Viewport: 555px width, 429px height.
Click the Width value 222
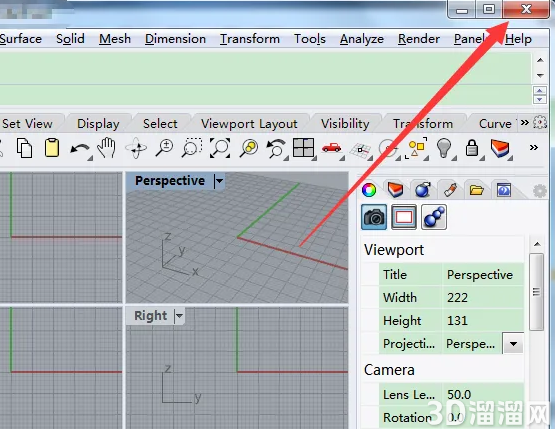[483, 297]
